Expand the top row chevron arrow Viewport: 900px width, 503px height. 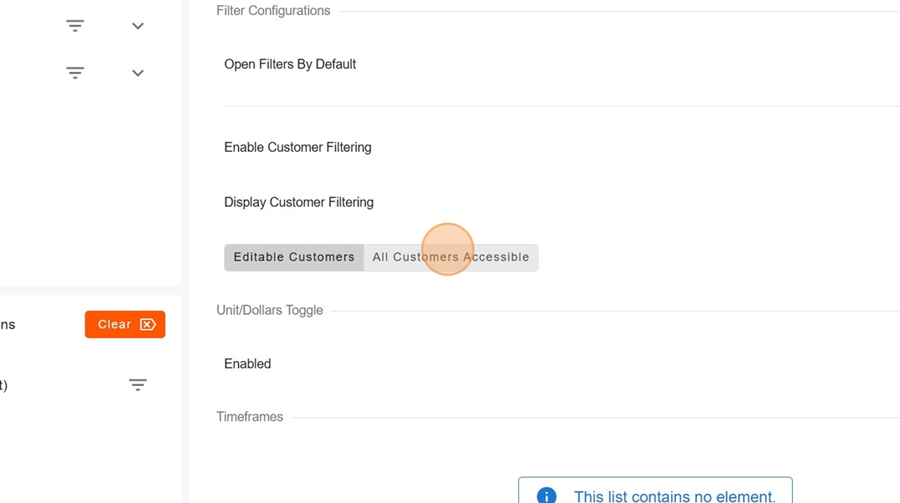[138, 26]
